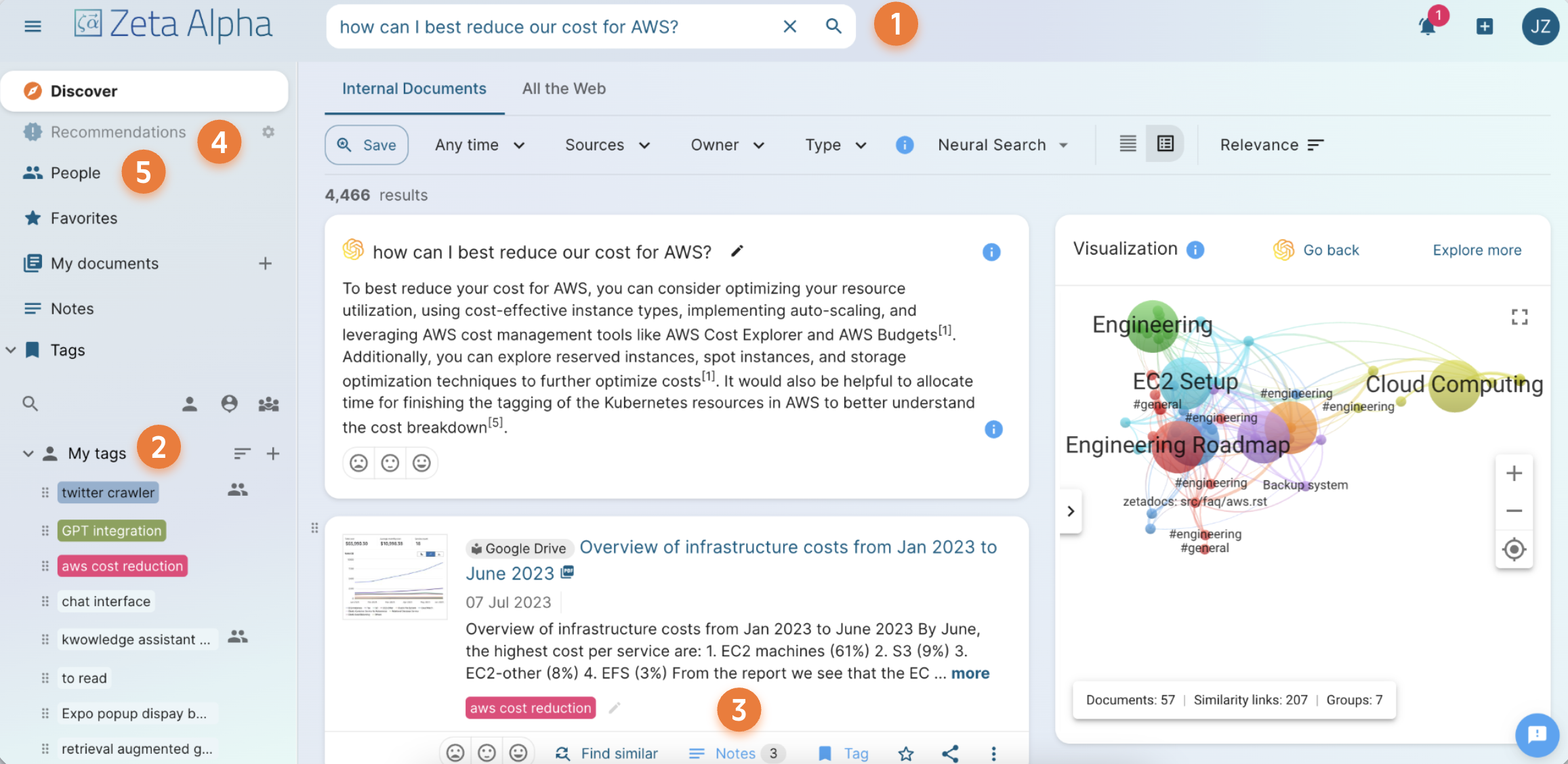This screenshot has height=764, width=1568.
Task: Click the aws cost reduction tag label
Action: (122, 564)
